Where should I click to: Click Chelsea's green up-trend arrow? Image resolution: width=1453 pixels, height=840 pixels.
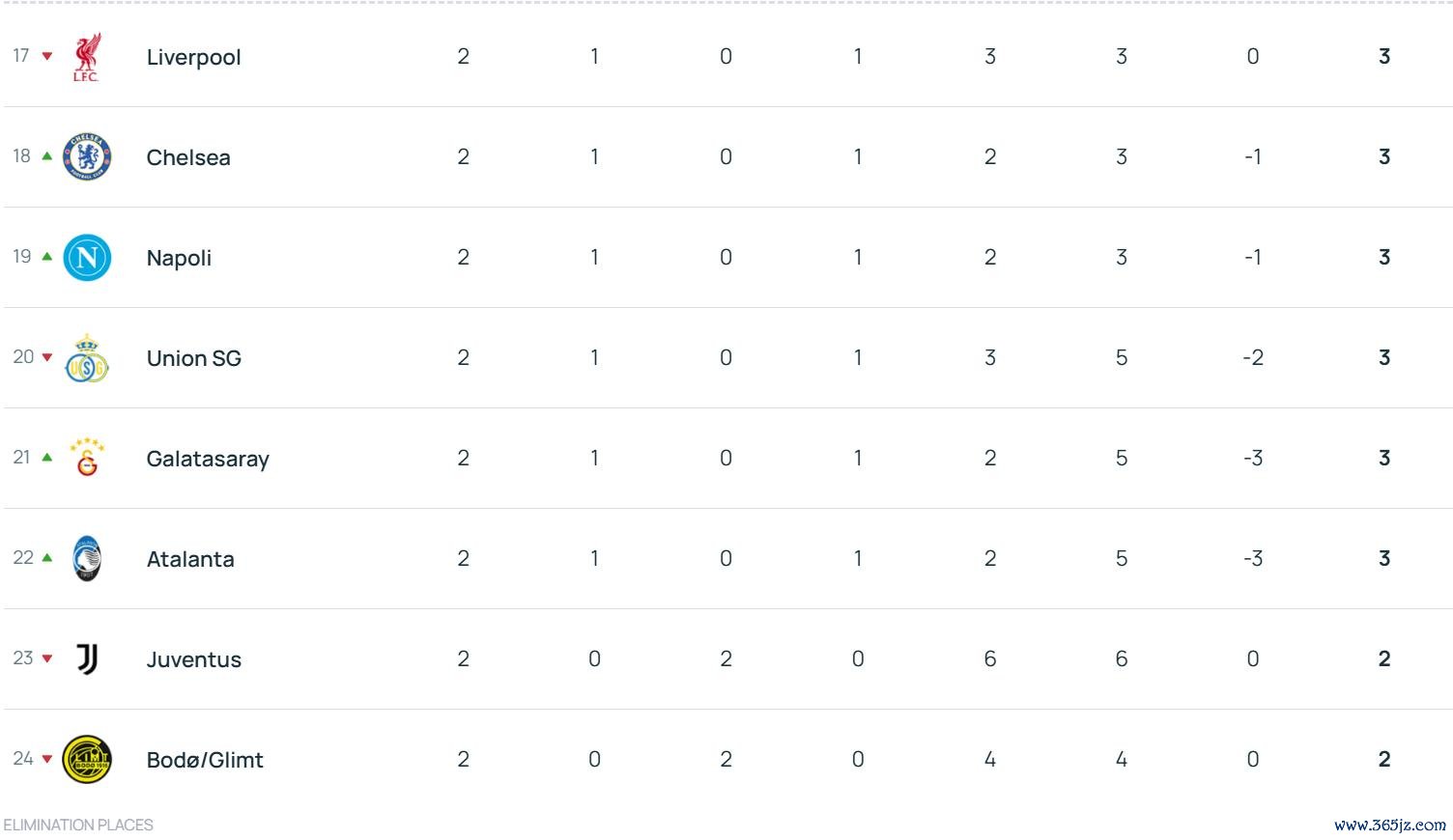[46, 156]
